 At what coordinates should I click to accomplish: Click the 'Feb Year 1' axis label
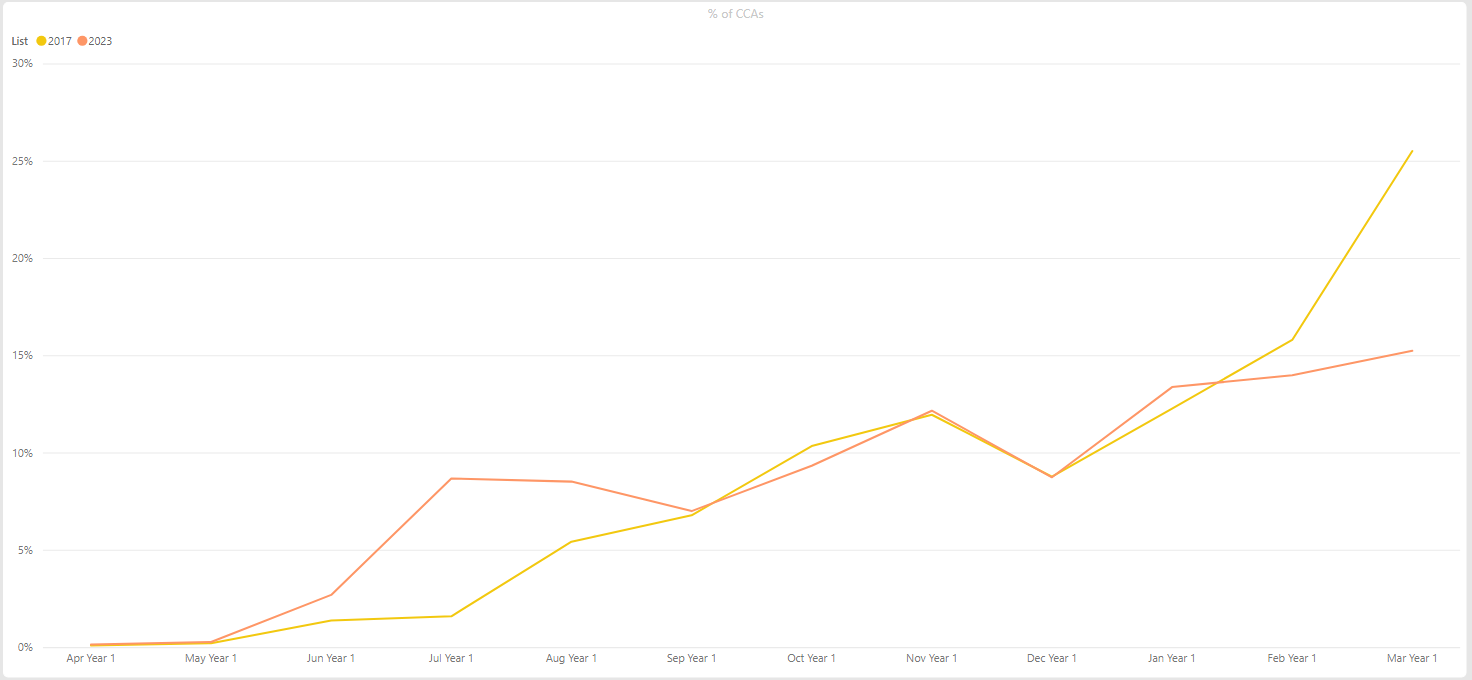(x=1292, y=658)
